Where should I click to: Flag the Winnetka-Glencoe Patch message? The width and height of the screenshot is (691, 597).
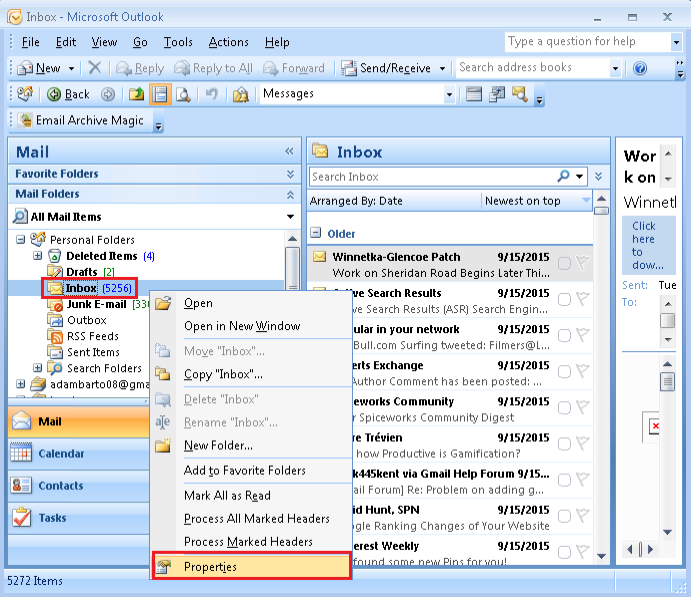(583, 263)
